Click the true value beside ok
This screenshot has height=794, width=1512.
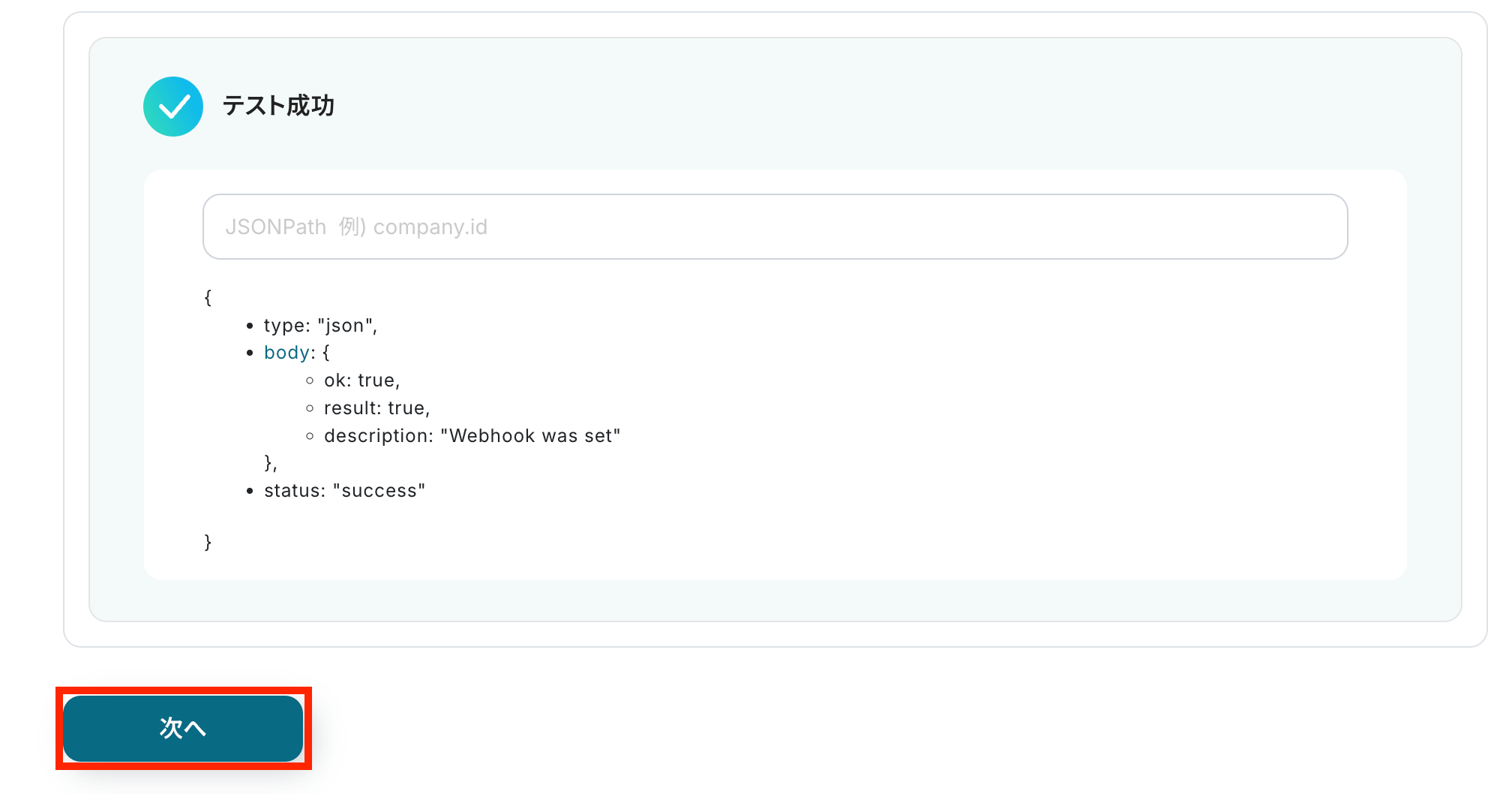click(x=376, y=380)
